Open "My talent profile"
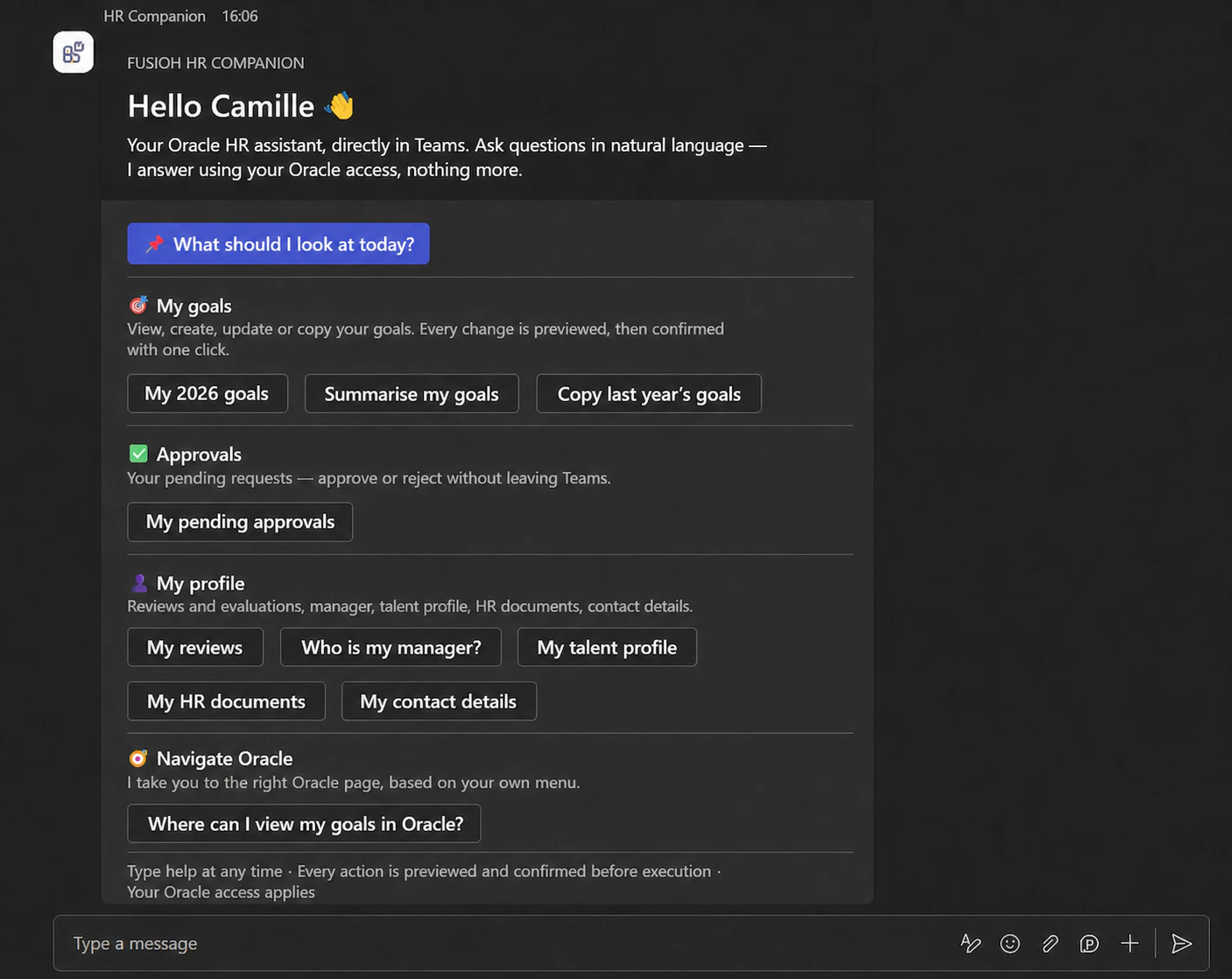The height and width of the screenshot is (979, 1232). tap(607, 647)
